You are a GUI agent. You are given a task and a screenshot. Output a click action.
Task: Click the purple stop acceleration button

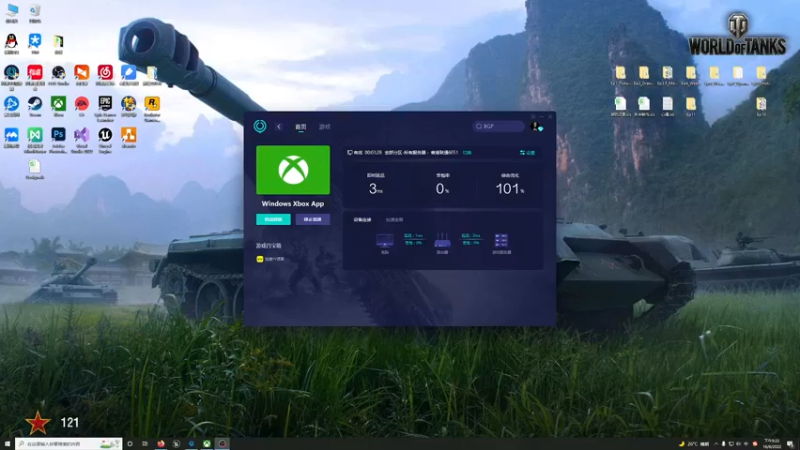[x=312, y=219]
